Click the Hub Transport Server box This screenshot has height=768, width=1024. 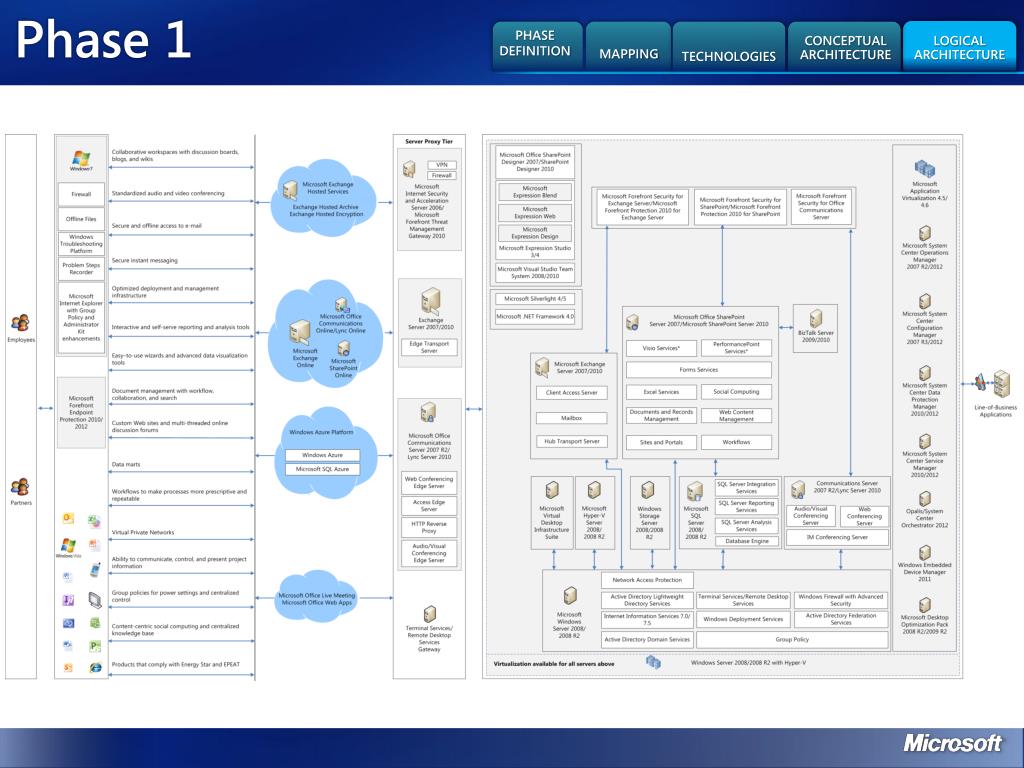click(x=571, y=441)
